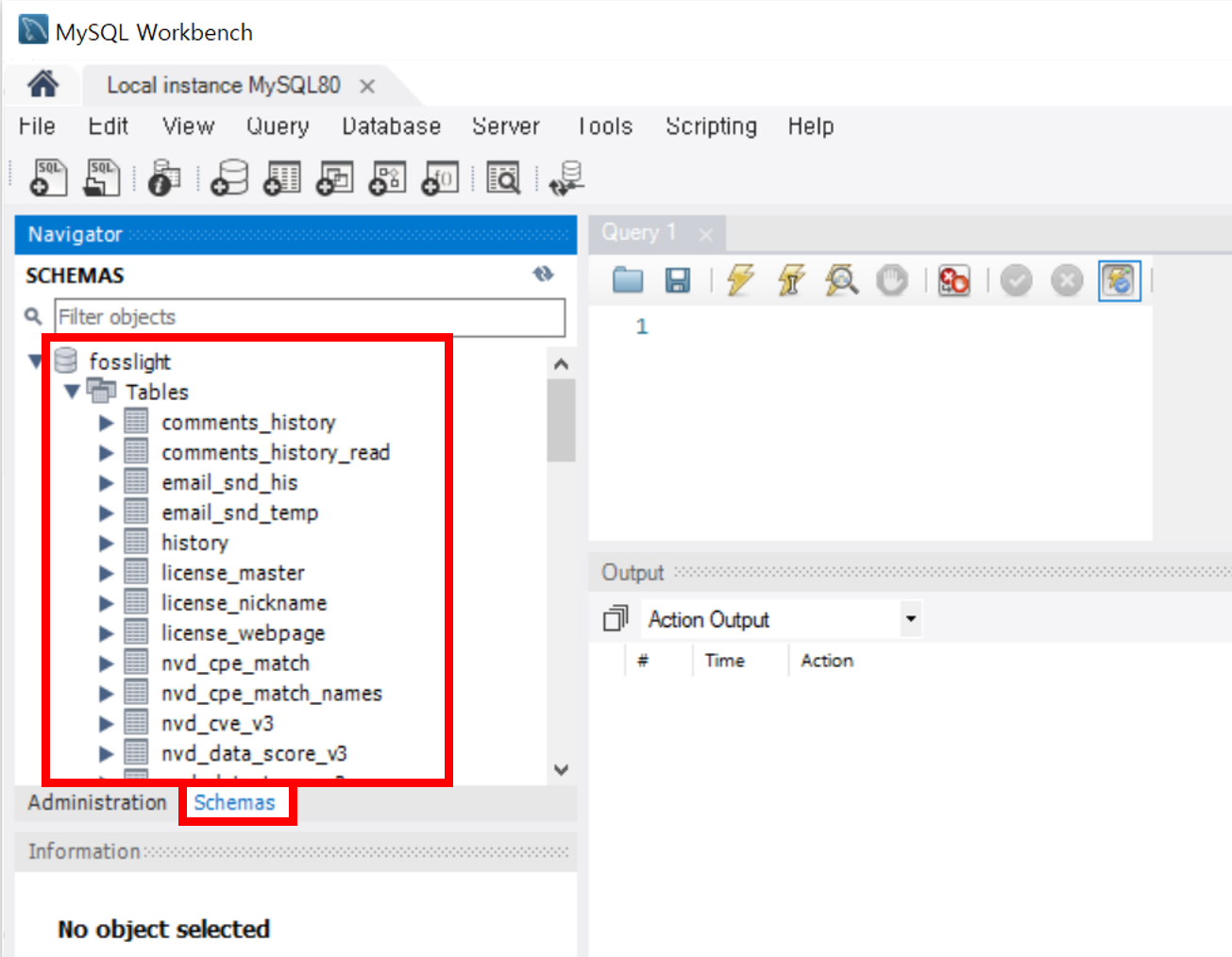Click the schema tree scroll-up arrow
This screenshot has width=1232, height=957.
click(x=561, y=363)
